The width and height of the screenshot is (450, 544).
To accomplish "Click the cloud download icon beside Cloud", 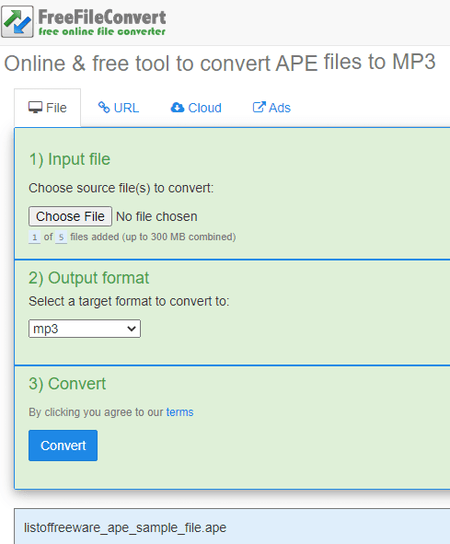I will coord(177,108).
